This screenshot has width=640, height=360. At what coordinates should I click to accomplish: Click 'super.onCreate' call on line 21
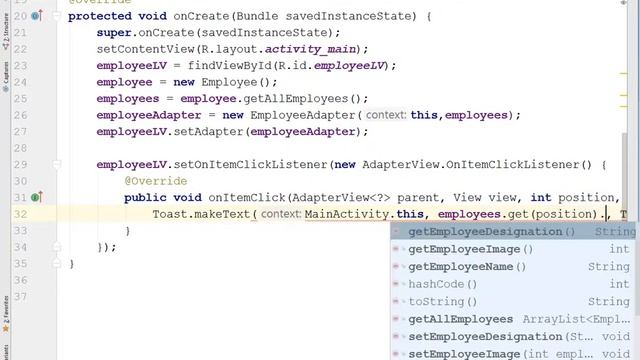tap(142, 33)
